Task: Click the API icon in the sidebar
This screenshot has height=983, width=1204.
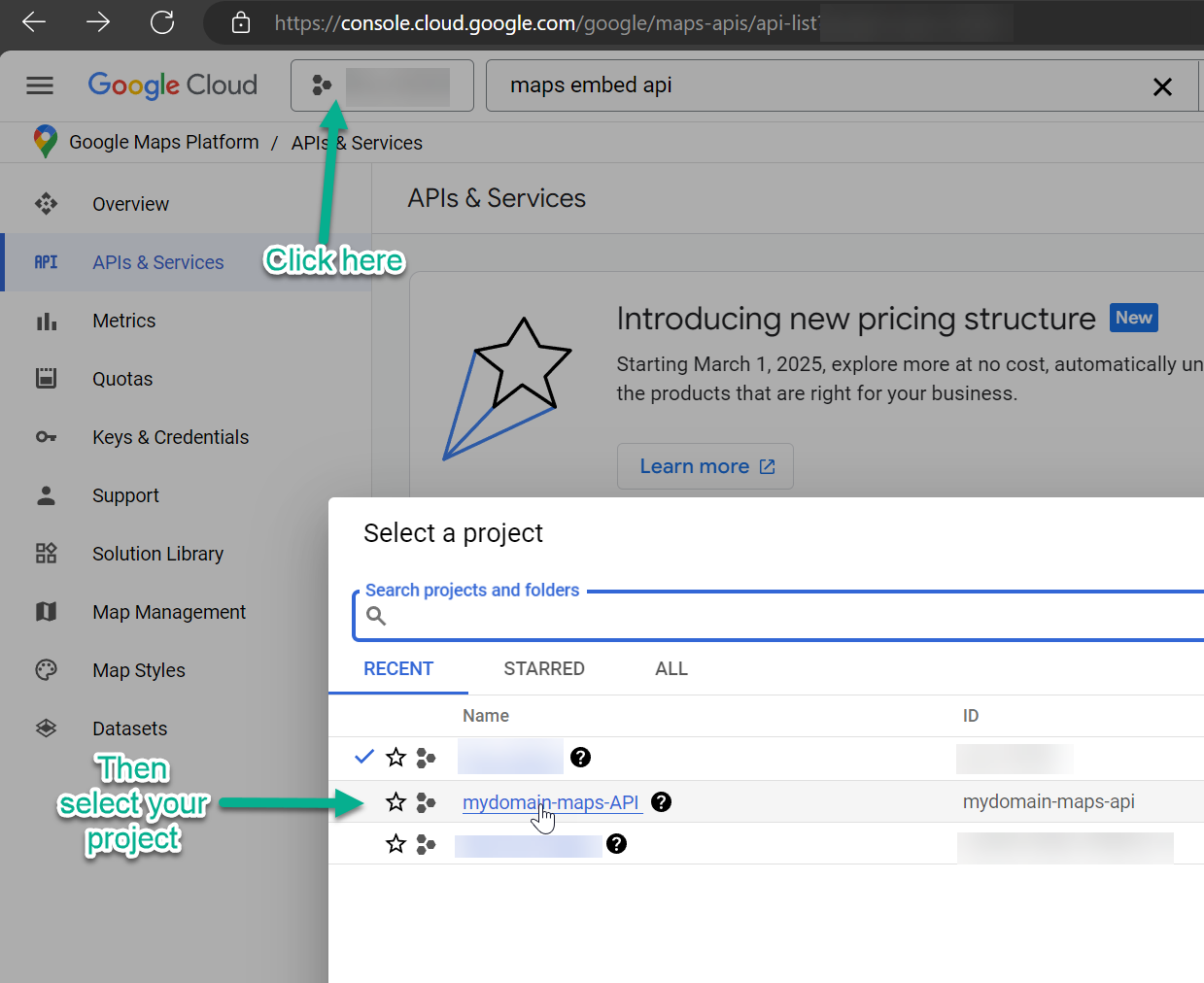Action: pos(46,262)
